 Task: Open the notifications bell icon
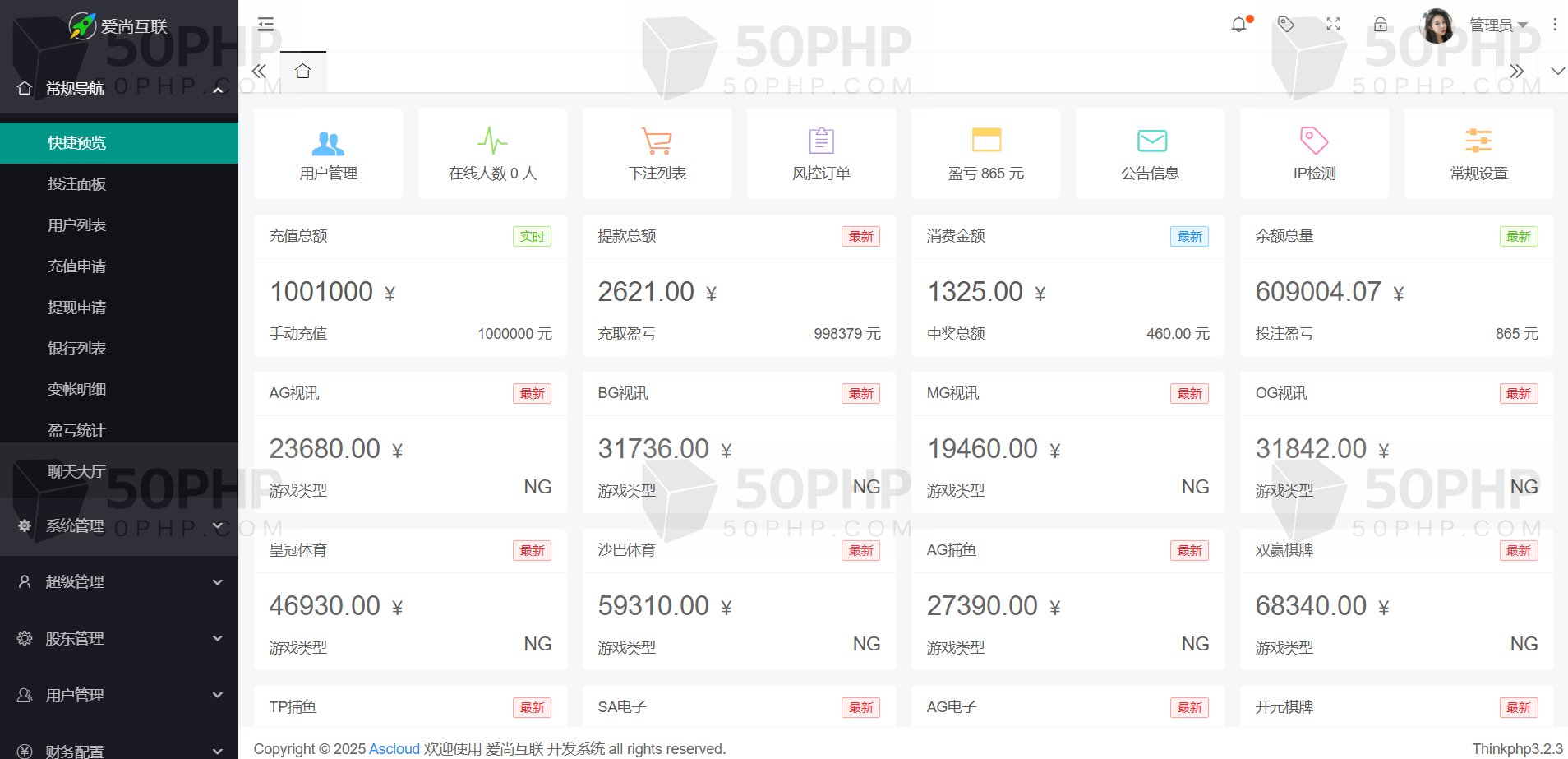point(1239,25)
